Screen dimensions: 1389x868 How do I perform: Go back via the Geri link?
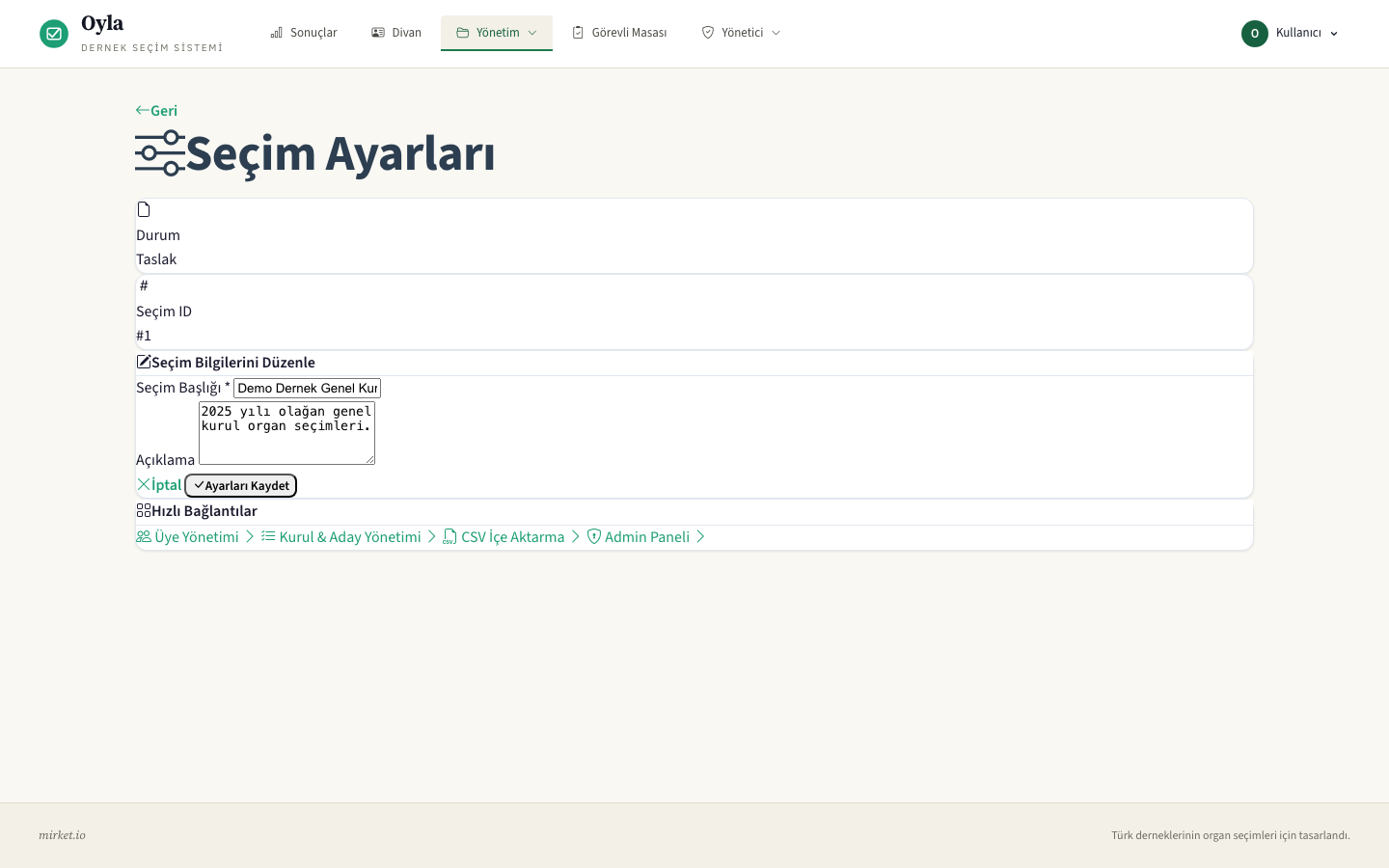point(156,110)
